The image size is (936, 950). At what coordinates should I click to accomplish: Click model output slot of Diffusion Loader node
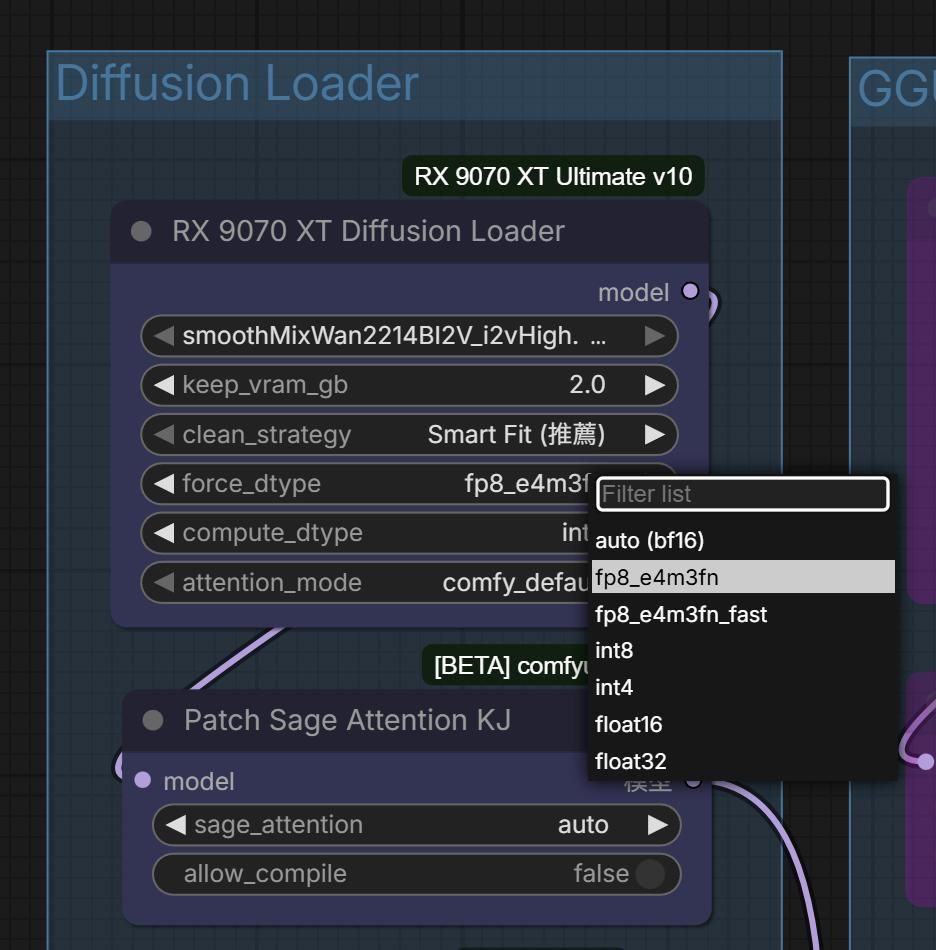pyautogui.click(x=690, y=291)
